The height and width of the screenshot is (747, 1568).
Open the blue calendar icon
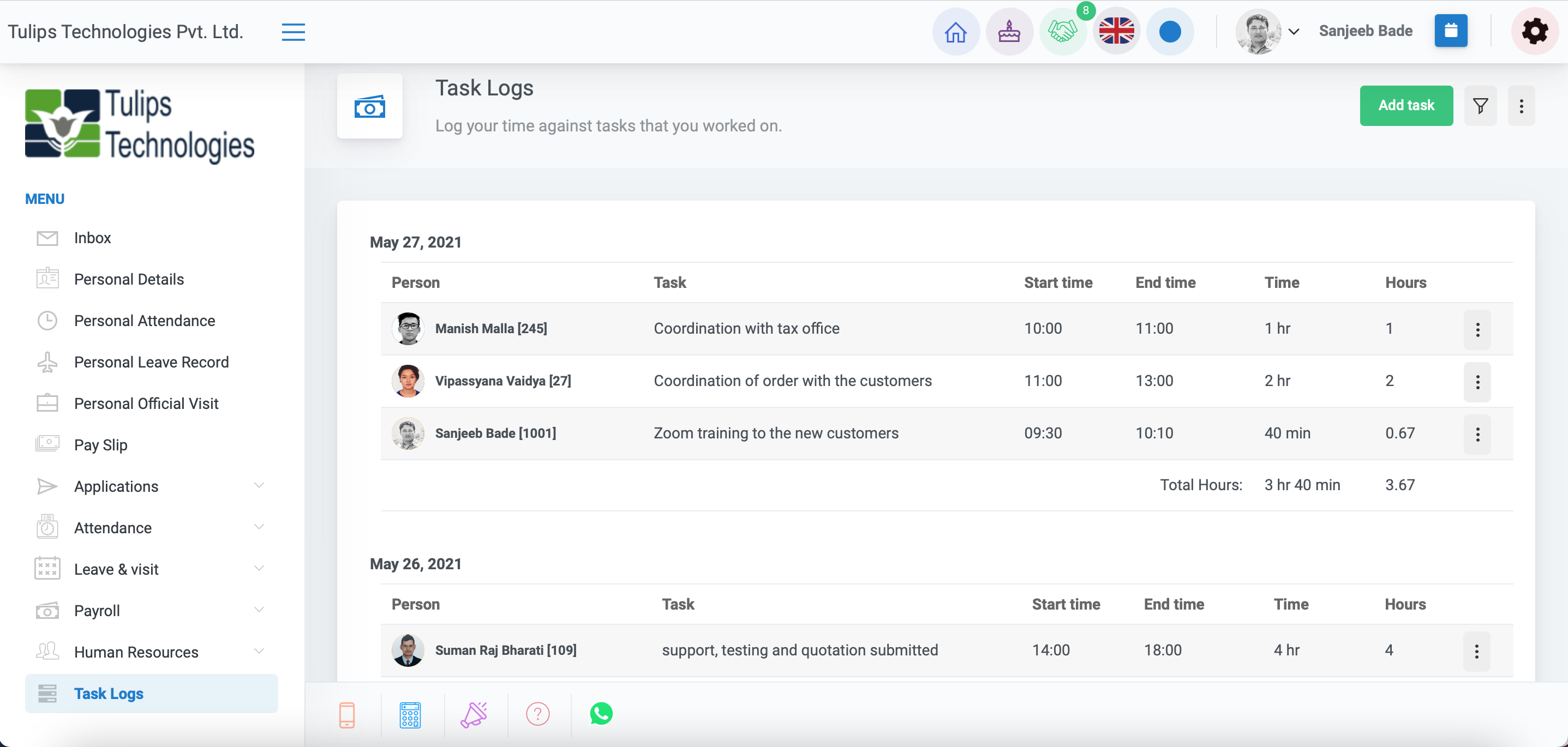(x=1451, y=31)
